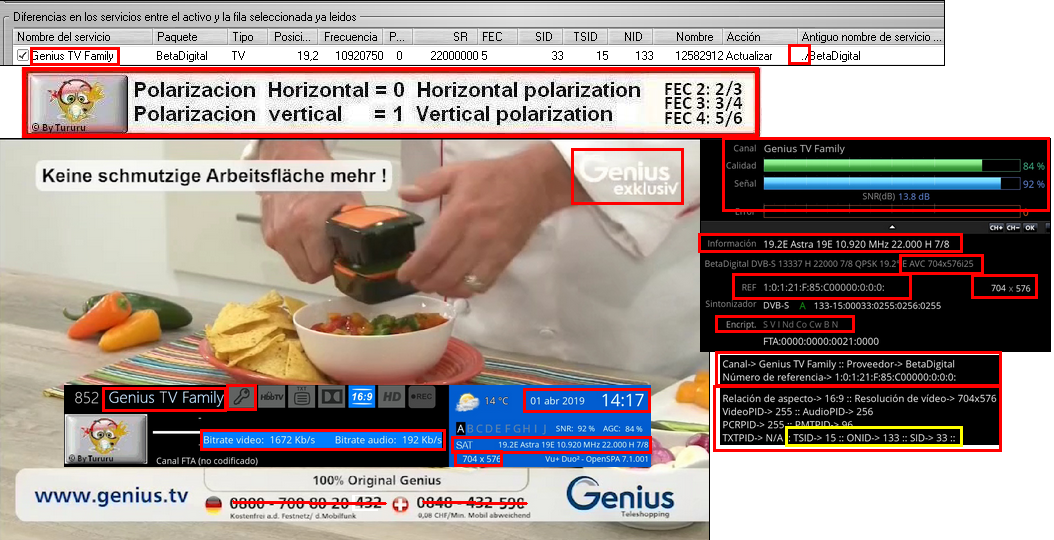Viewport: 1054px width, 540px height.
Task: Click the key encryption icon beside the channel name
Action: click(242, 398)
